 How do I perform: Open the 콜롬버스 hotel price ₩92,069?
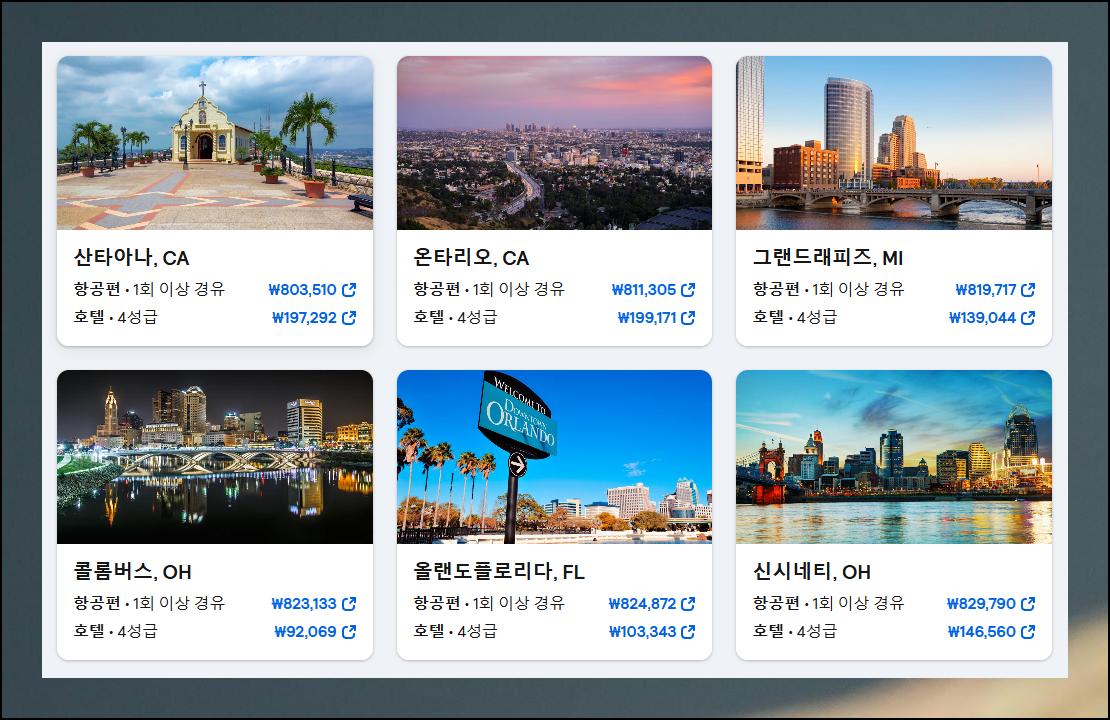click(x=306, y=632)
